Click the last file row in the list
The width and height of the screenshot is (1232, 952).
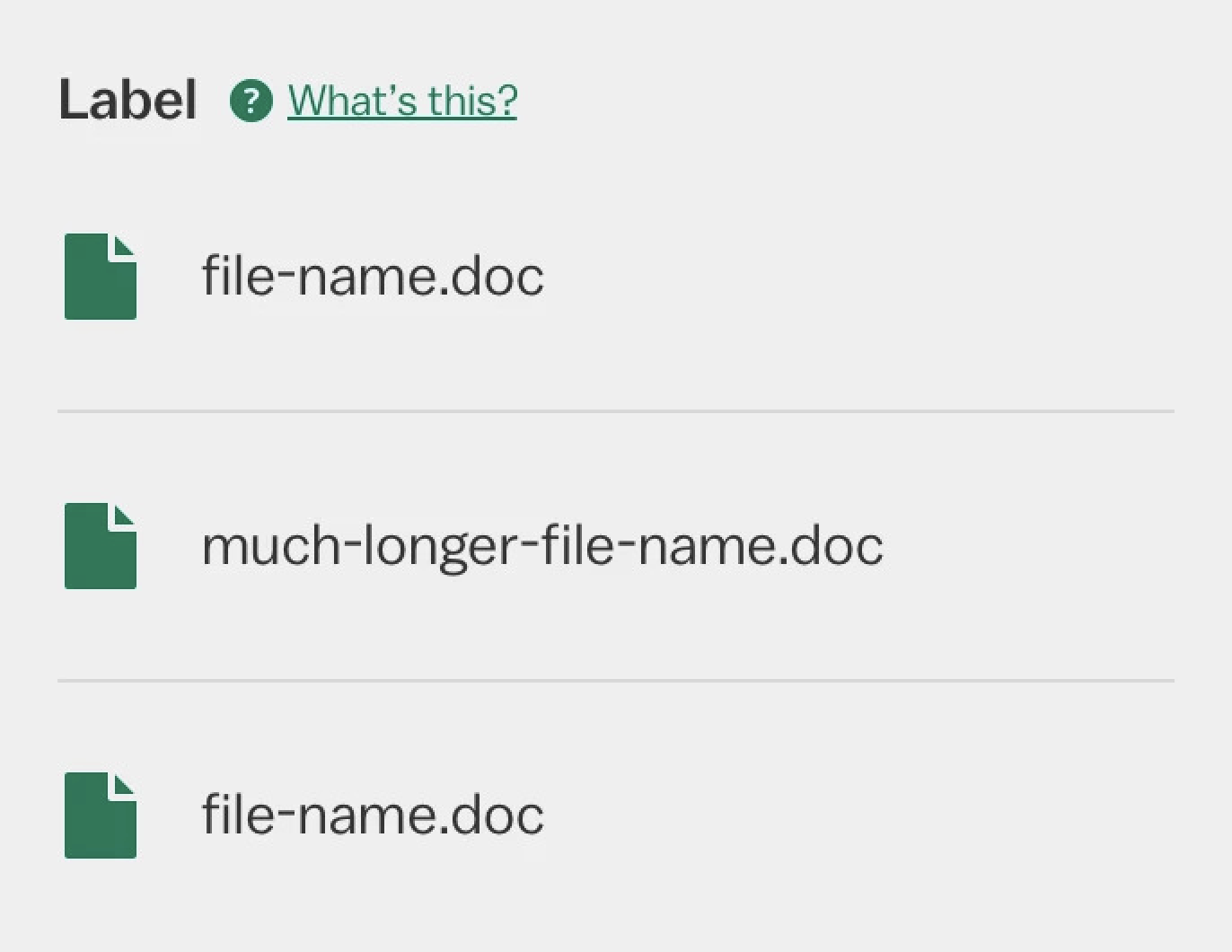tap(359, 815)
